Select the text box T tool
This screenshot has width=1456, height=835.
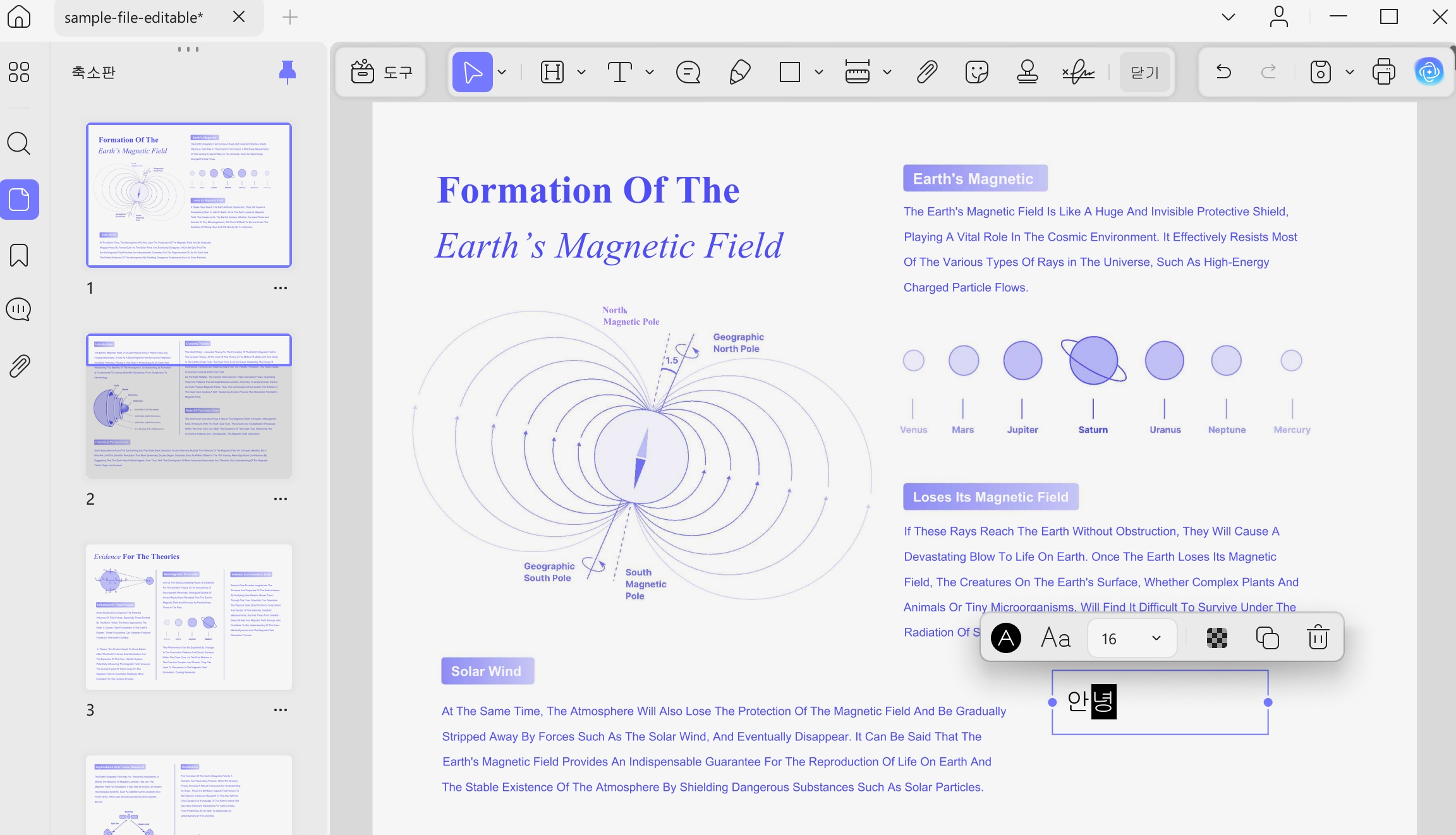point(620,72)
